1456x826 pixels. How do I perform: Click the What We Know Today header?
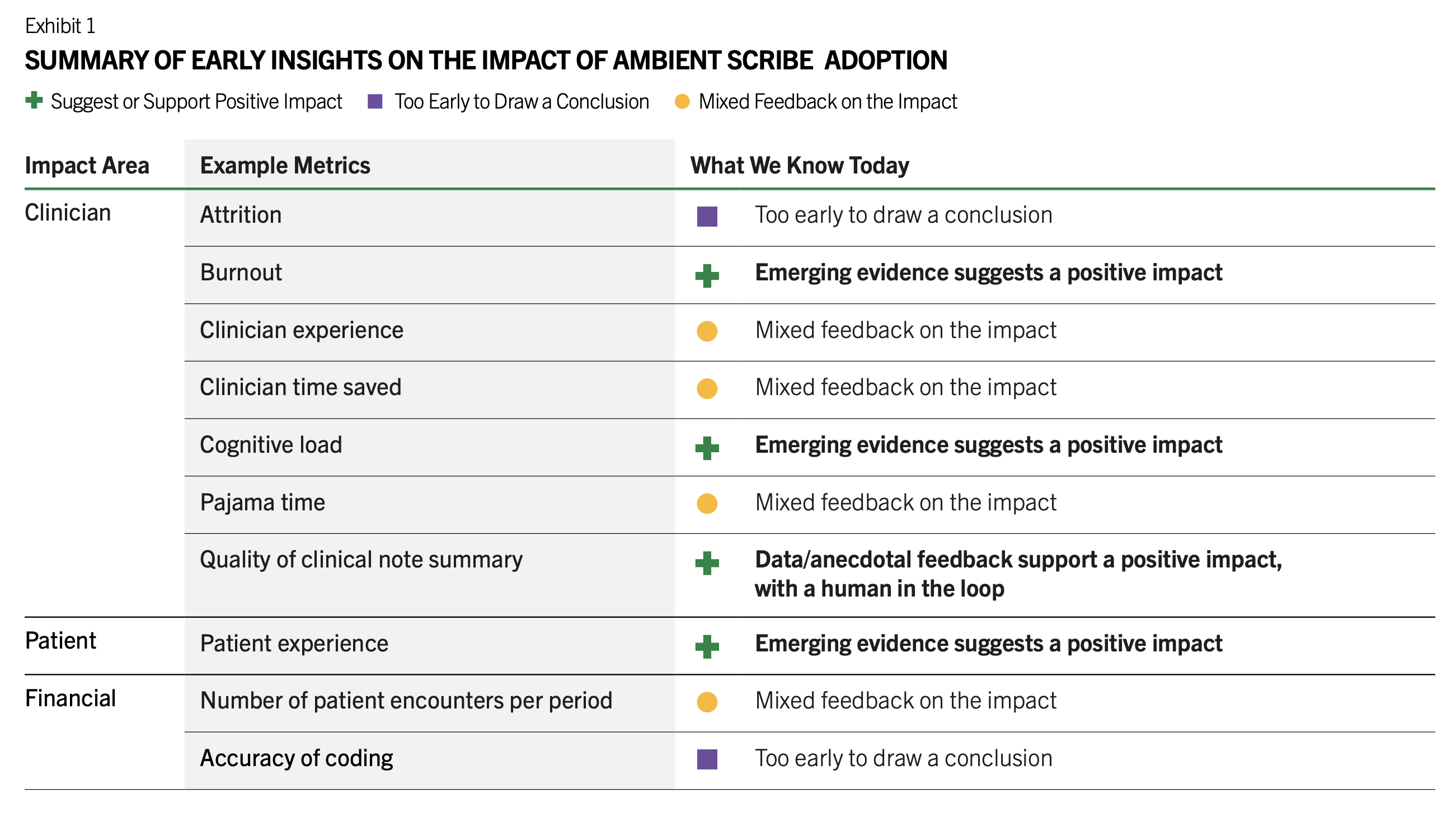799,166
